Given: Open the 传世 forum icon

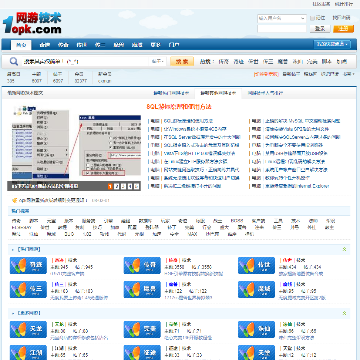Looking at the screenshot, I should [256, 265].
